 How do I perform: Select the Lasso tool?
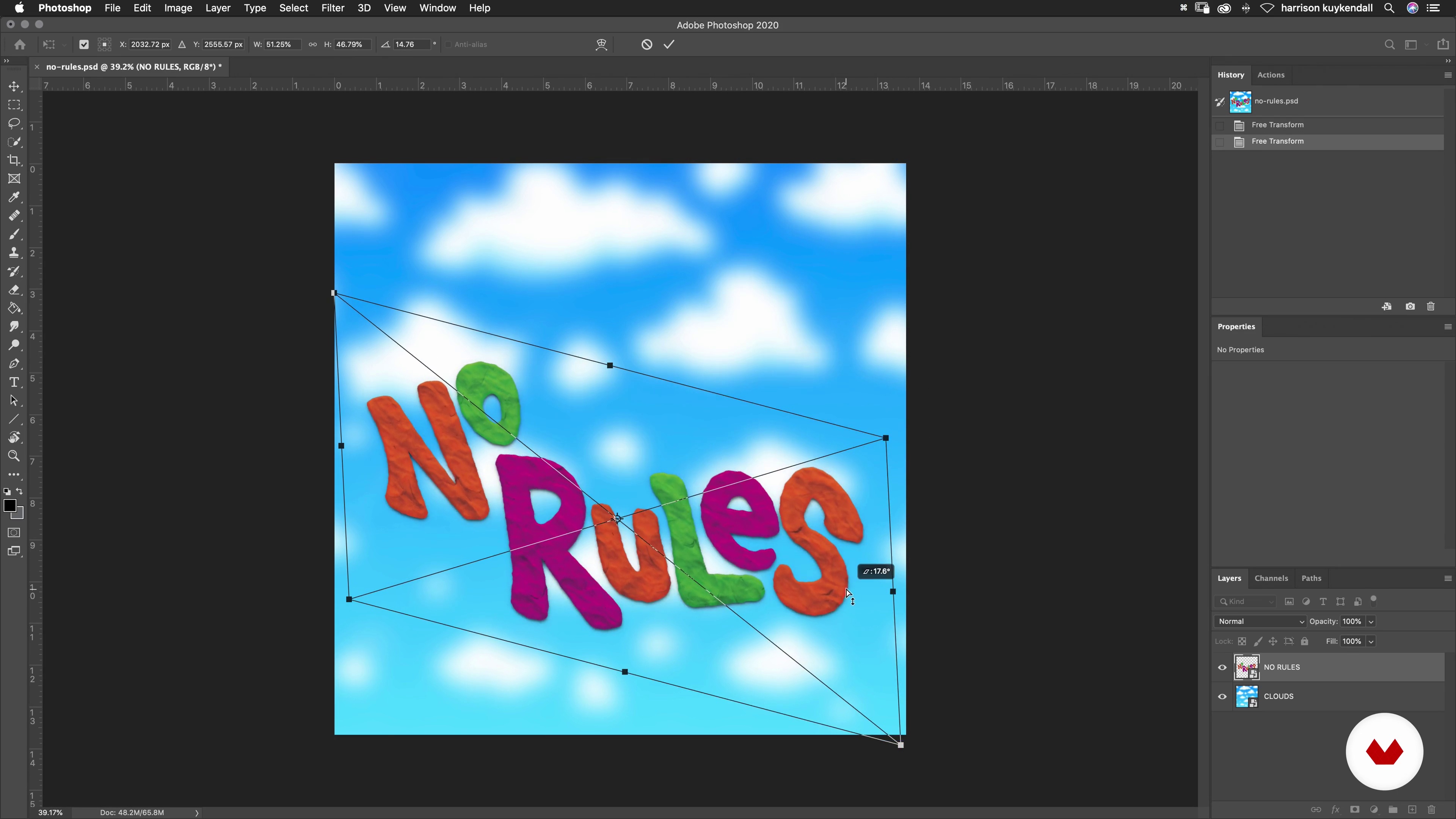tap(14, 123)
